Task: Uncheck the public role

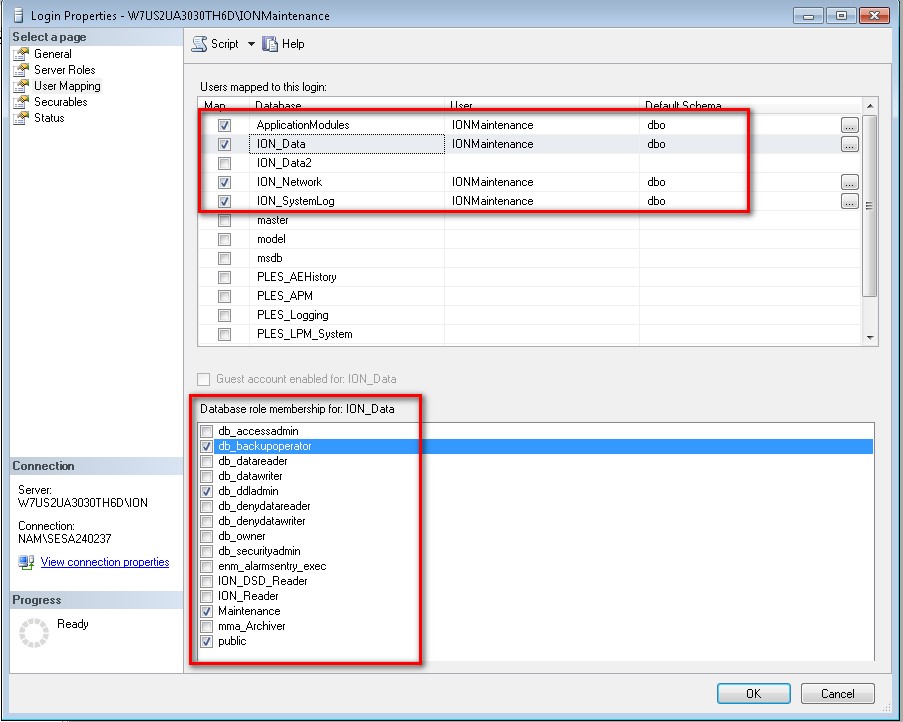Action: click(x=206, y=641)
